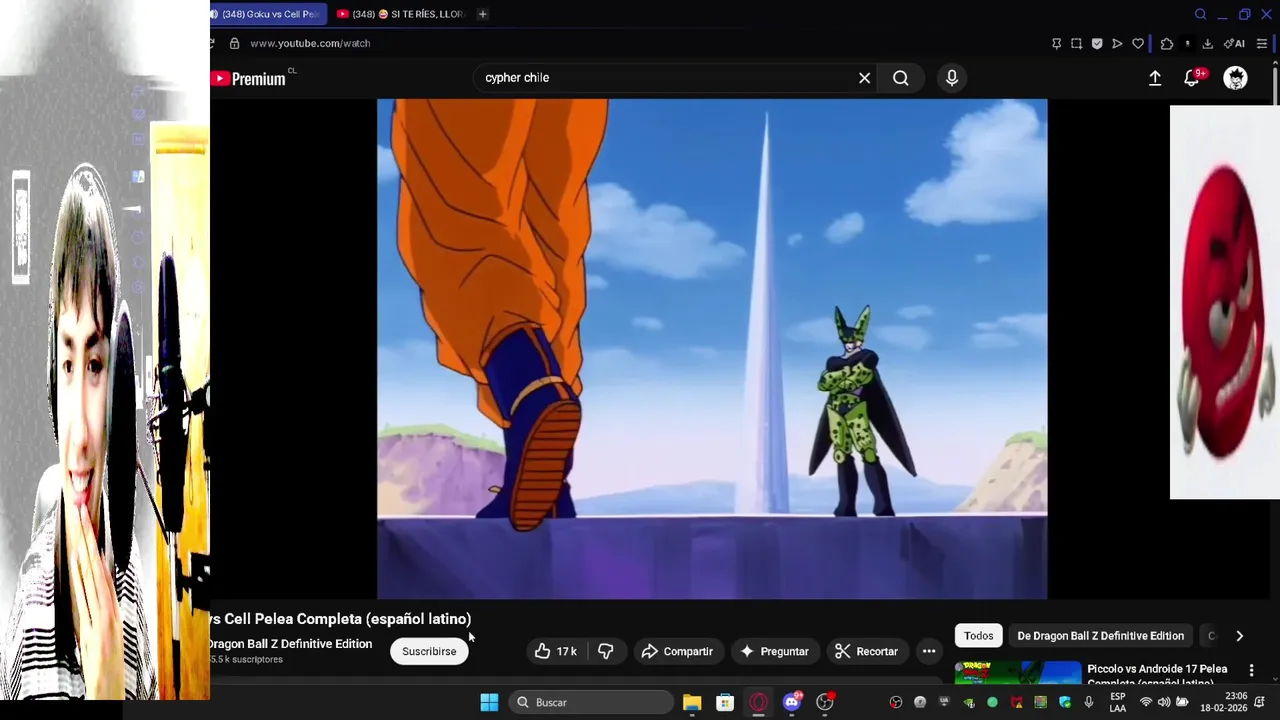This screenshot has width=1280, height=720.
Task: Open the Dragon Ball Z Definitive Edition channel link
Action: pos(290,644)
